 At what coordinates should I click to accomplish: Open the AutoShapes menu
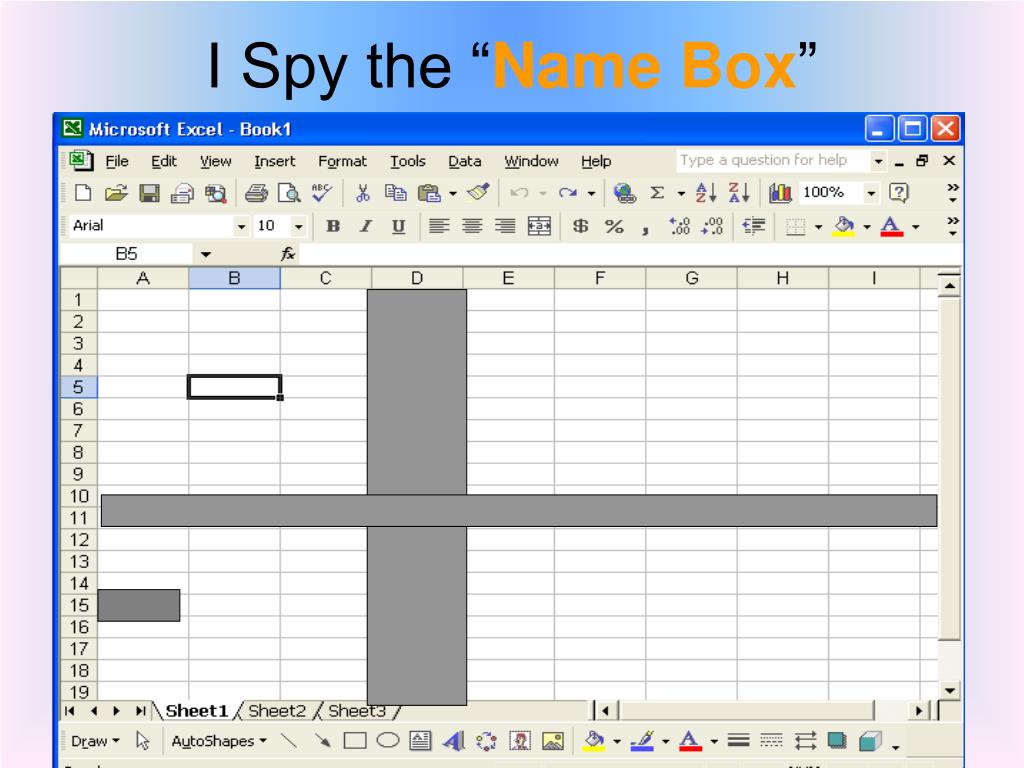pyautogui.click(x=219, y=741)
